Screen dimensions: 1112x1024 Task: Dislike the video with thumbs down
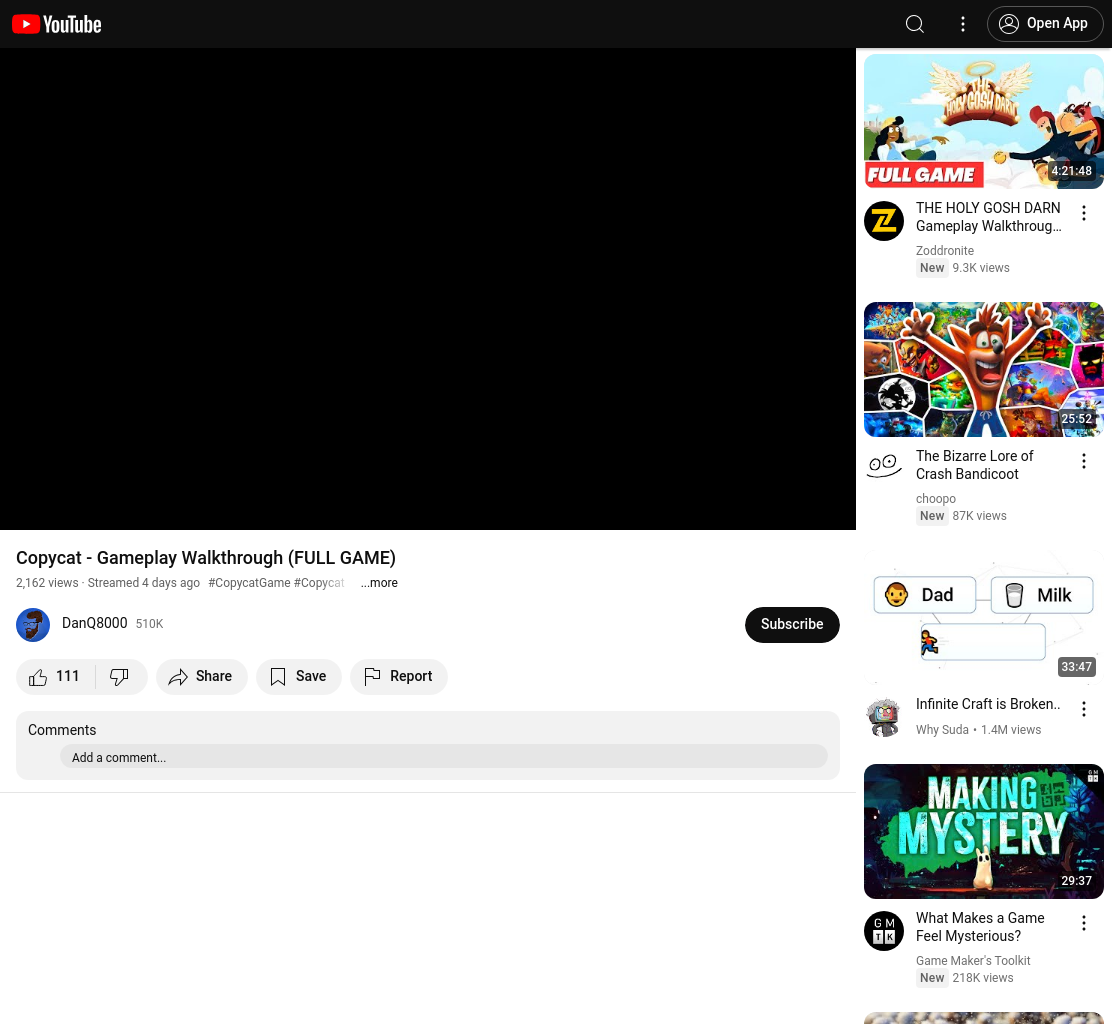click(121, 677)
